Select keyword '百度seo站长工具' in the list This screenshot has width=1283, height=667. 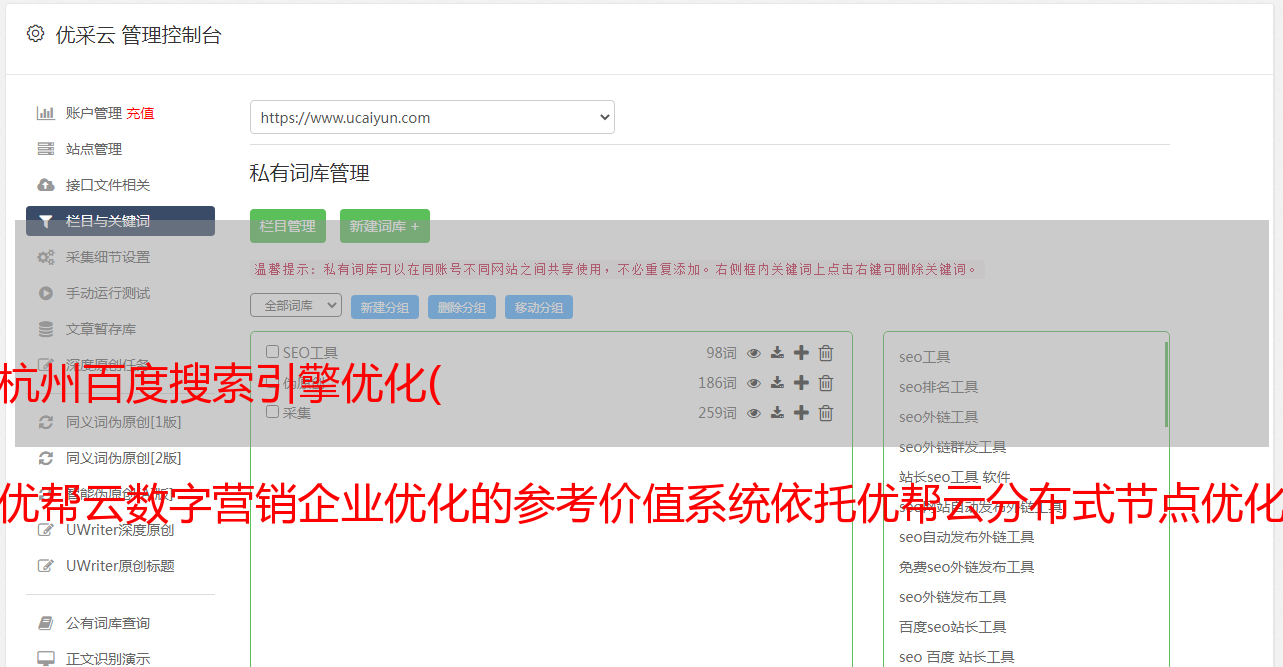click(x=953, y=627)
